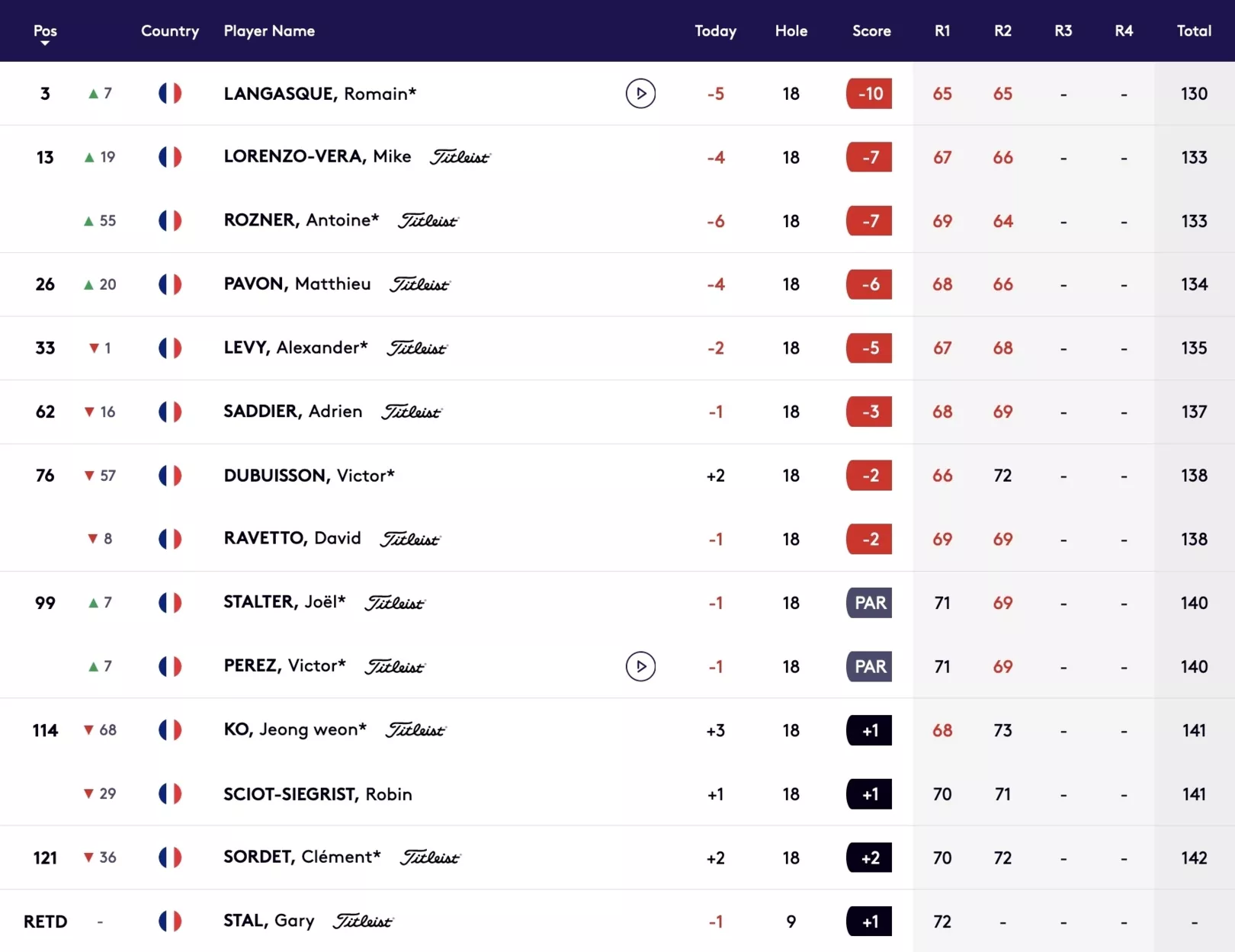Click French flag in Gary Stal row
Viewport: 1235px width, 952px height.
pos(170,922)
